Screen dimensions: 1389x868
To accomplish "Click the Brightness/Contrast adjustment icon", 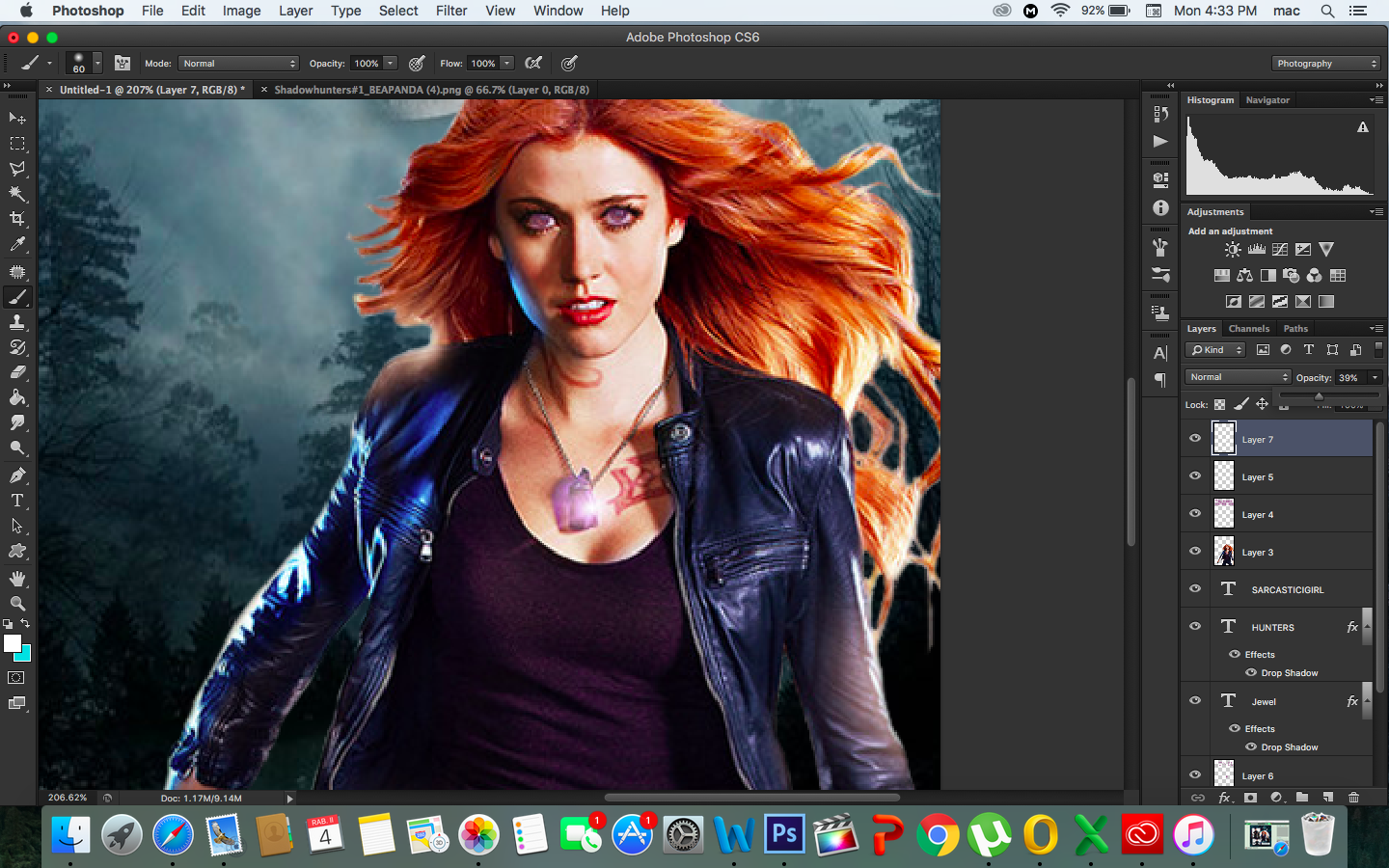I will click(x=1233, y=250).
